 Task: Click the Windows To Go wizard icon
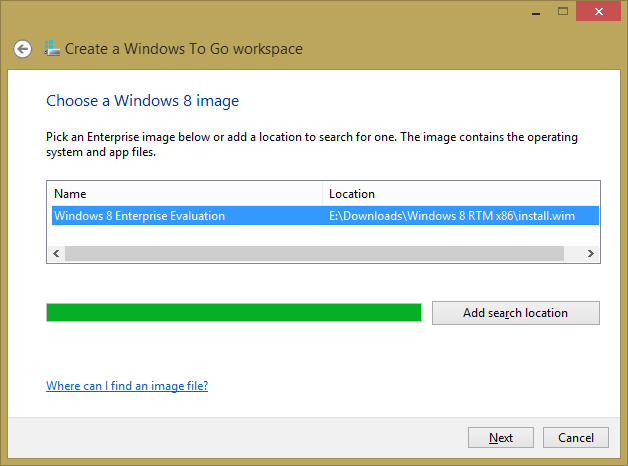click(52, 48)
